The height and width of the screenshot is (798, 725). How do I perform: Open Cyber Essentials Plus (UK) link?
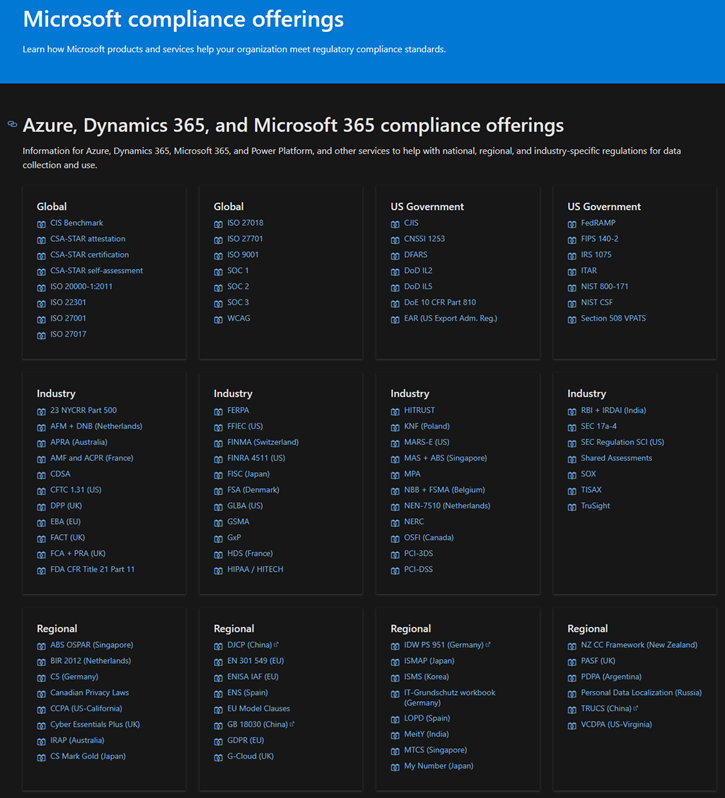point(95,724)
